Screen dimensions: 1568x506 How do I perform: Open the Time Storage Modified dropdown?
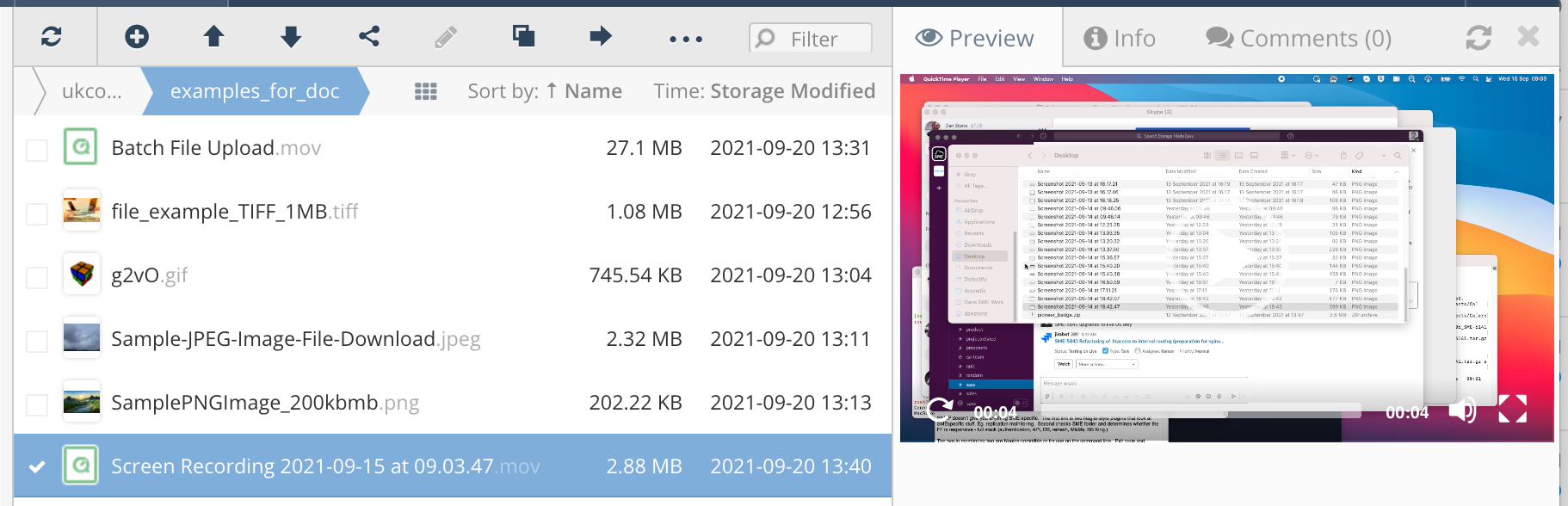[763, 91]
